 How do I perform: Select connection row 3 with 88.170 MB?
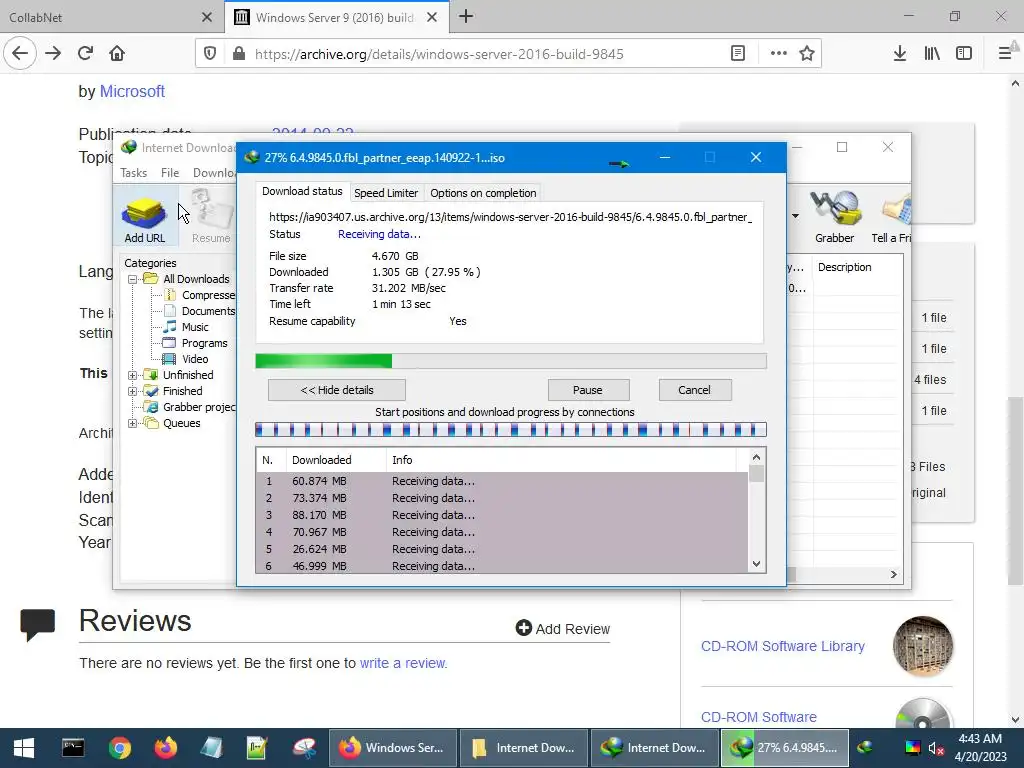coord(502,515)
